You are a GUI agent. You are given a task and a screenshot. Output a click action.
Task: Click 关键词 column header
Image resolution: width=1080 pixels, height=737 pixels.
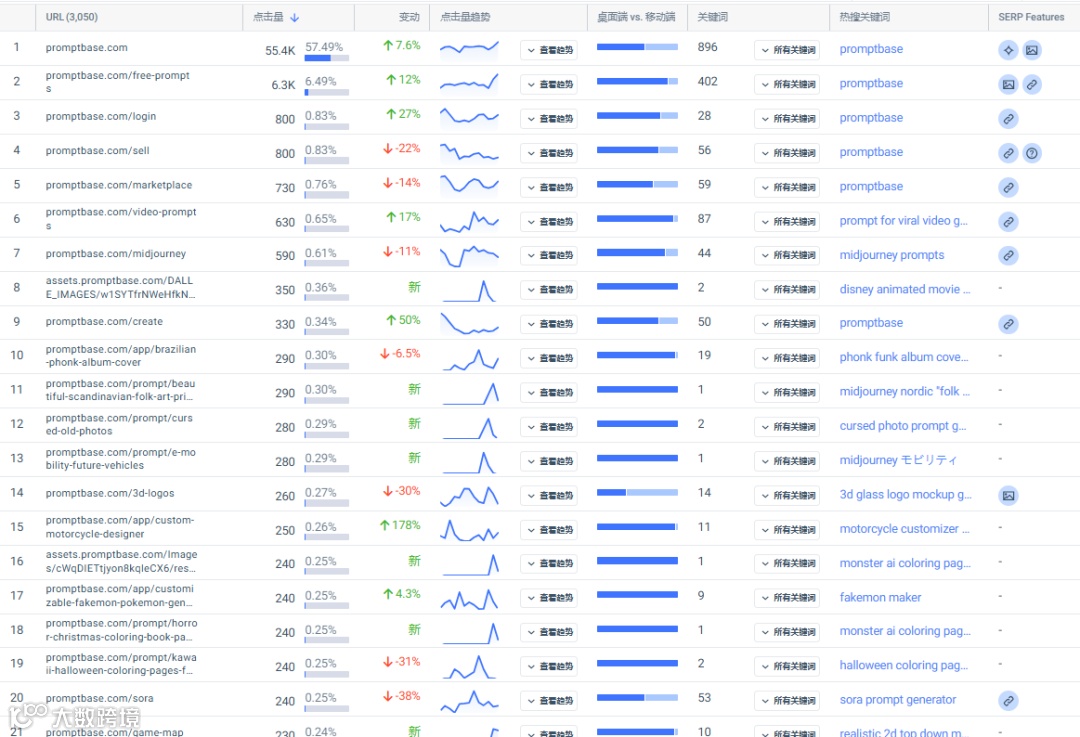click(712, 17)
